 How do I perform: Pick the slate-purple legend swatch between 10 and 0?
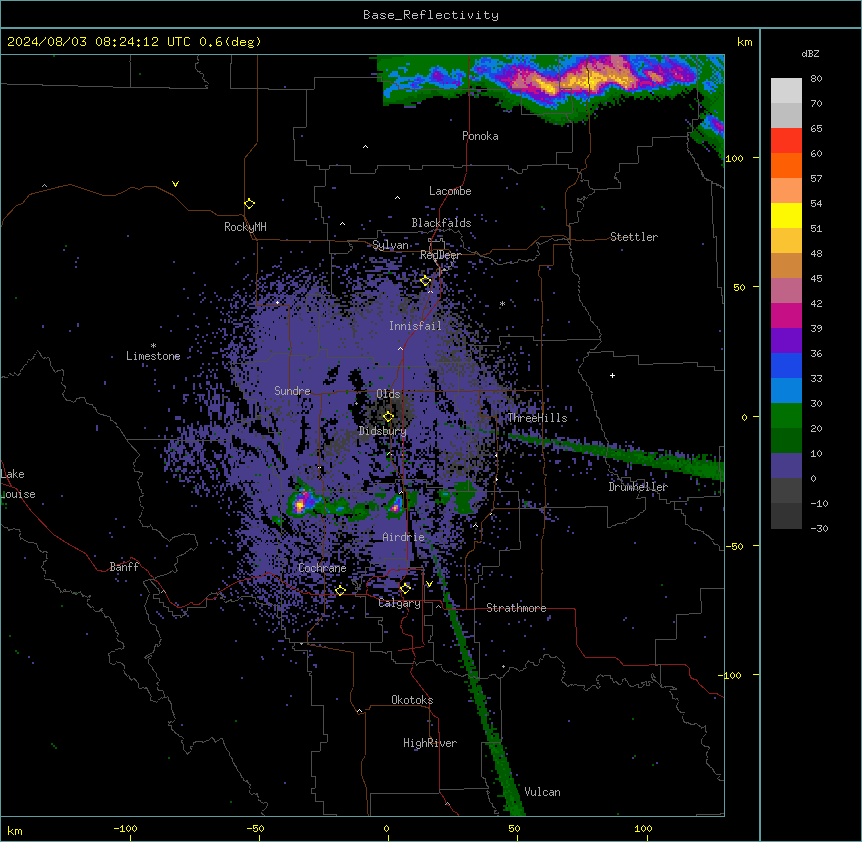[x=786, y=466]
